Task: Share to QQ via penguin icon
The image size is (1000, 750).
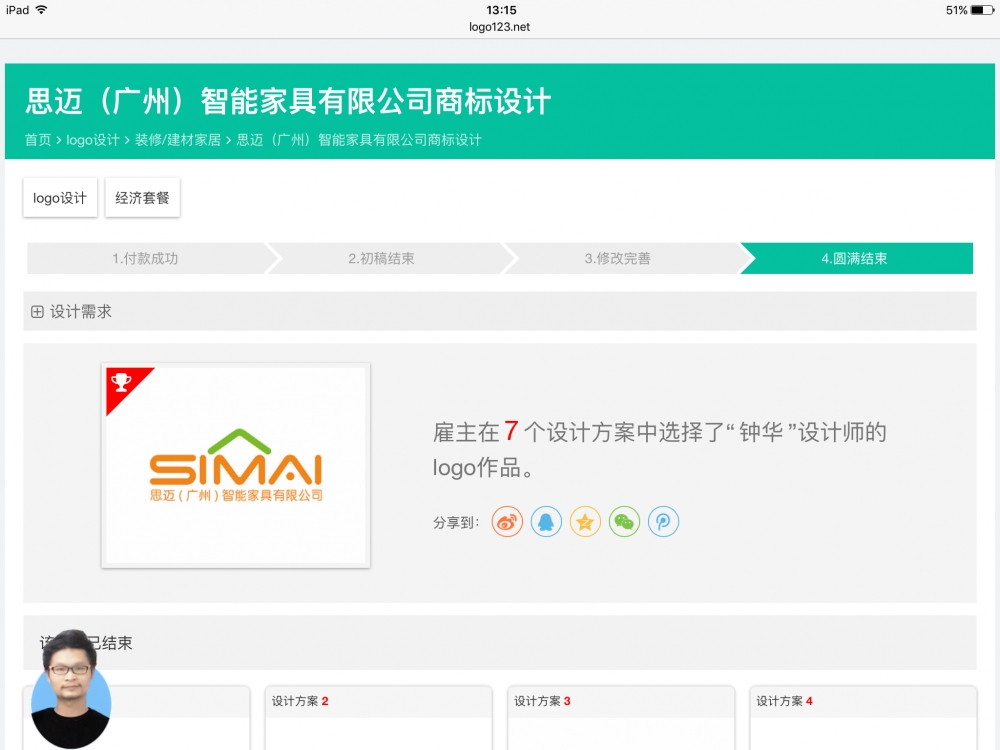Action: pos(546,522)
